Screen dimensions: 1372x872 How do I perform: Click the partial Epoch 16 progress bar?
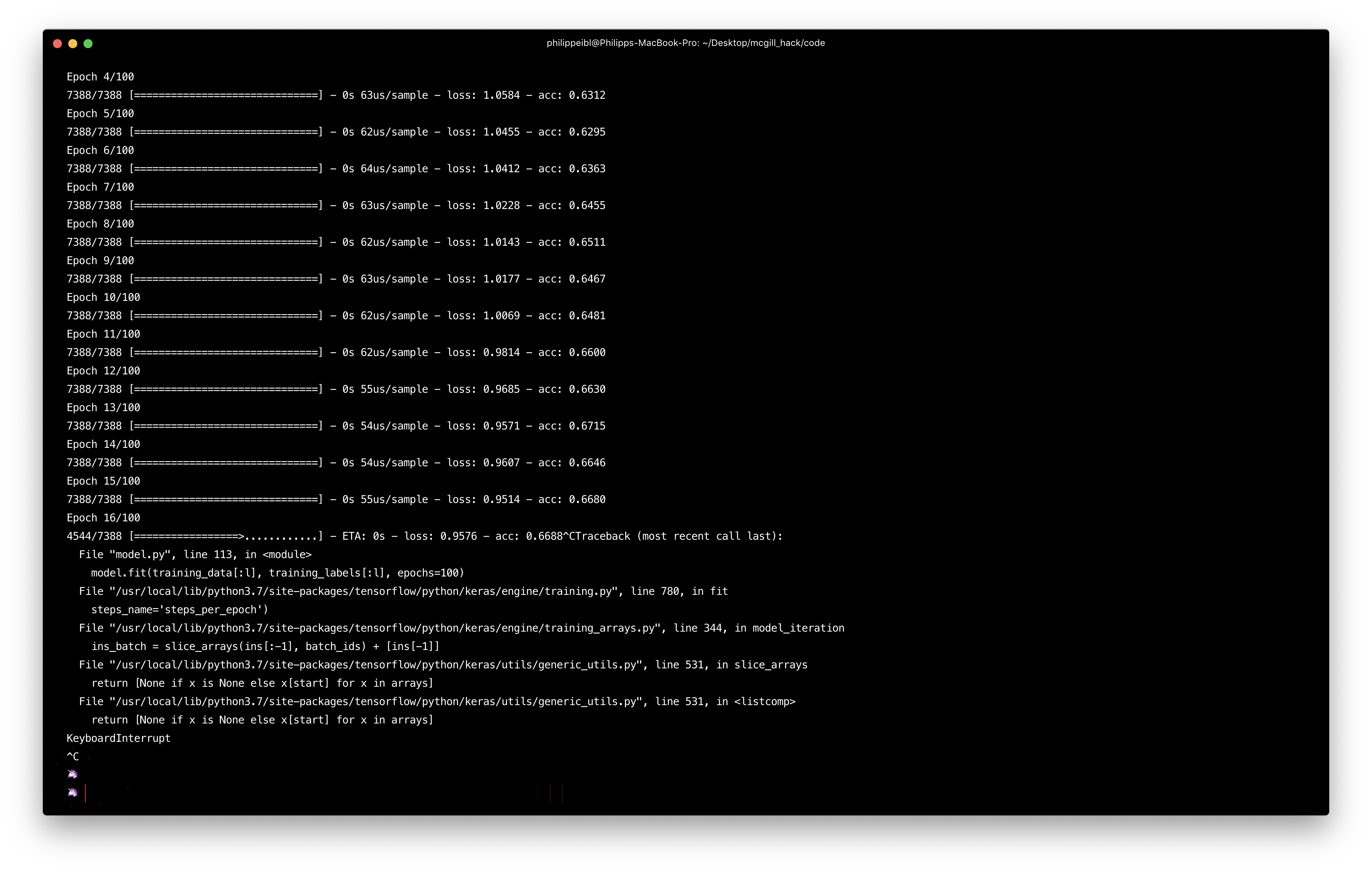[225, 536]
